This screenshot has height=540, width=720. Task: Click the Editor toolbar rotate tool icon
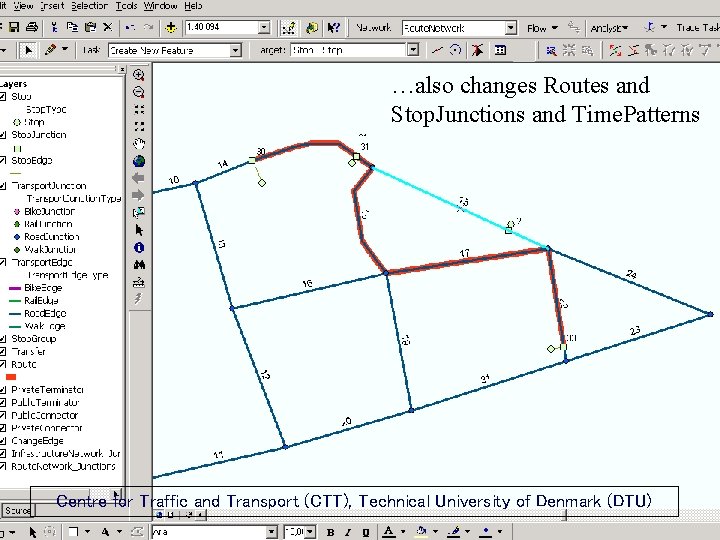click(455, 50)
